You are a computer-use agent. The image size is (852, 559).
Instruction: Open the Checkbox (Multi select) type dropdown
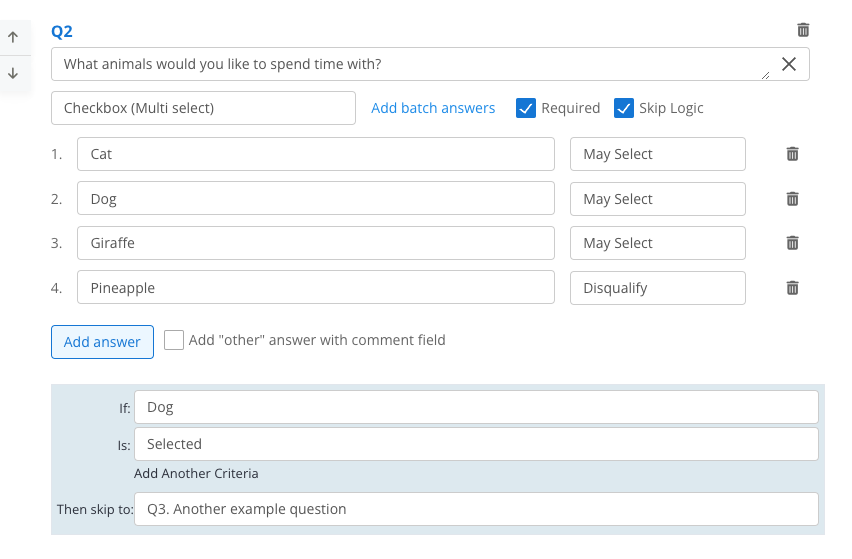[203, 108]
